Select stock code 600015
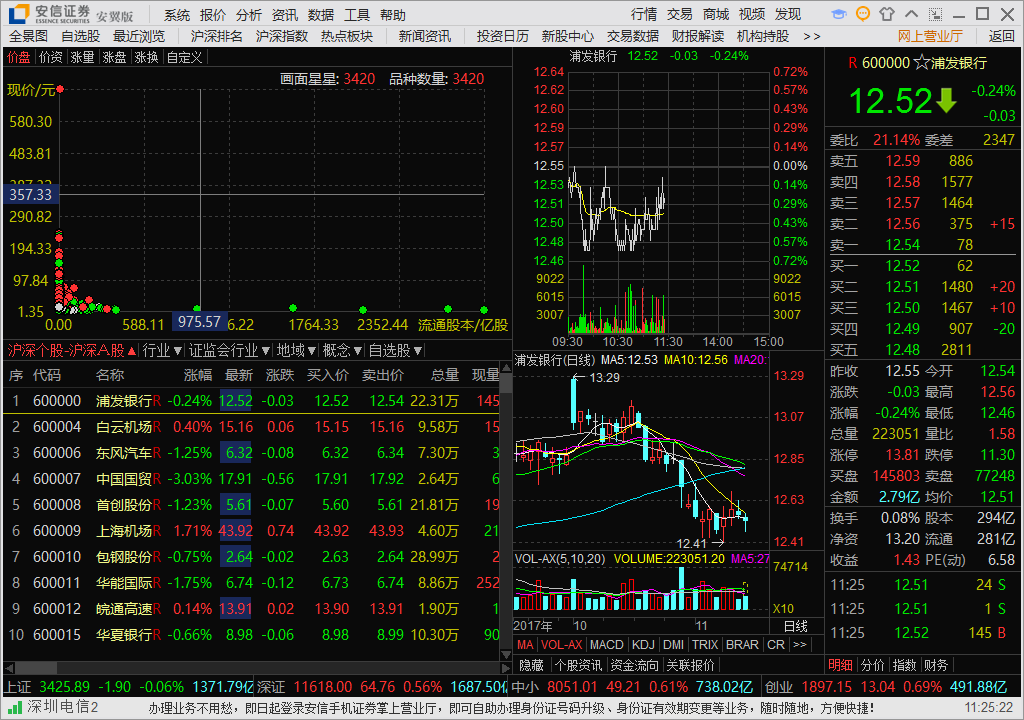Screen dimensions: 1024x720 [57, 635]
